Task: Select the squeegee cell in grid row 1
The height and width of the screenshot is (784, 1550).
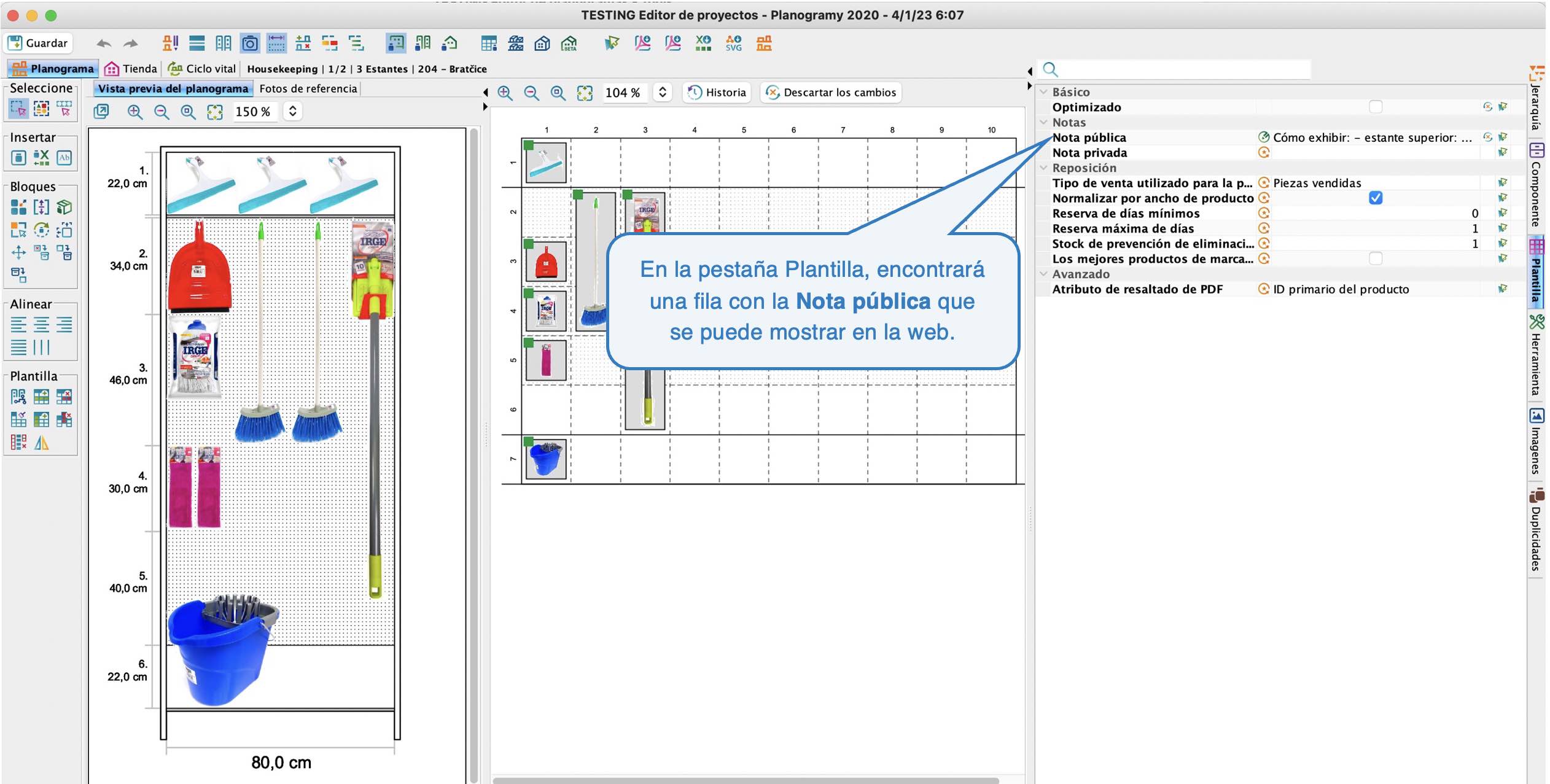Action: pyautogui.click(x=546, y=163)
